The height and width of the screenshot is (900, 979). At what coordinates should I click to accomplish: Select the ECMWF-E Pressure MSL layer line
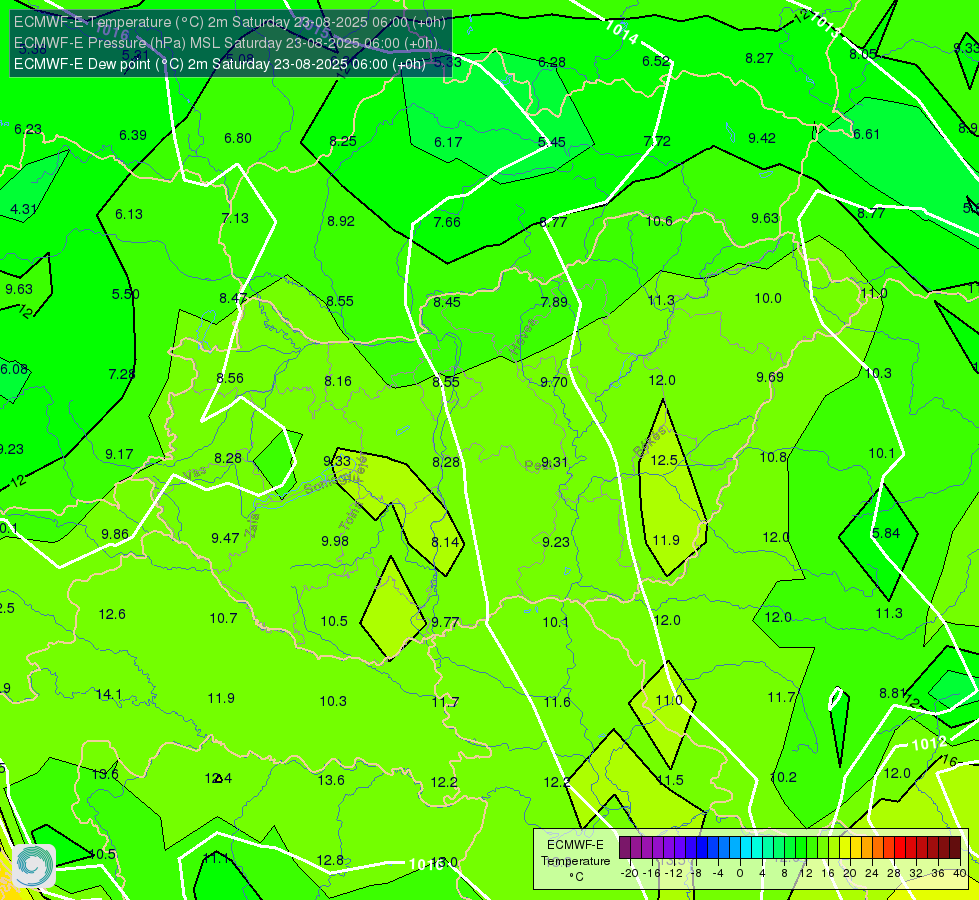[226, 43]
